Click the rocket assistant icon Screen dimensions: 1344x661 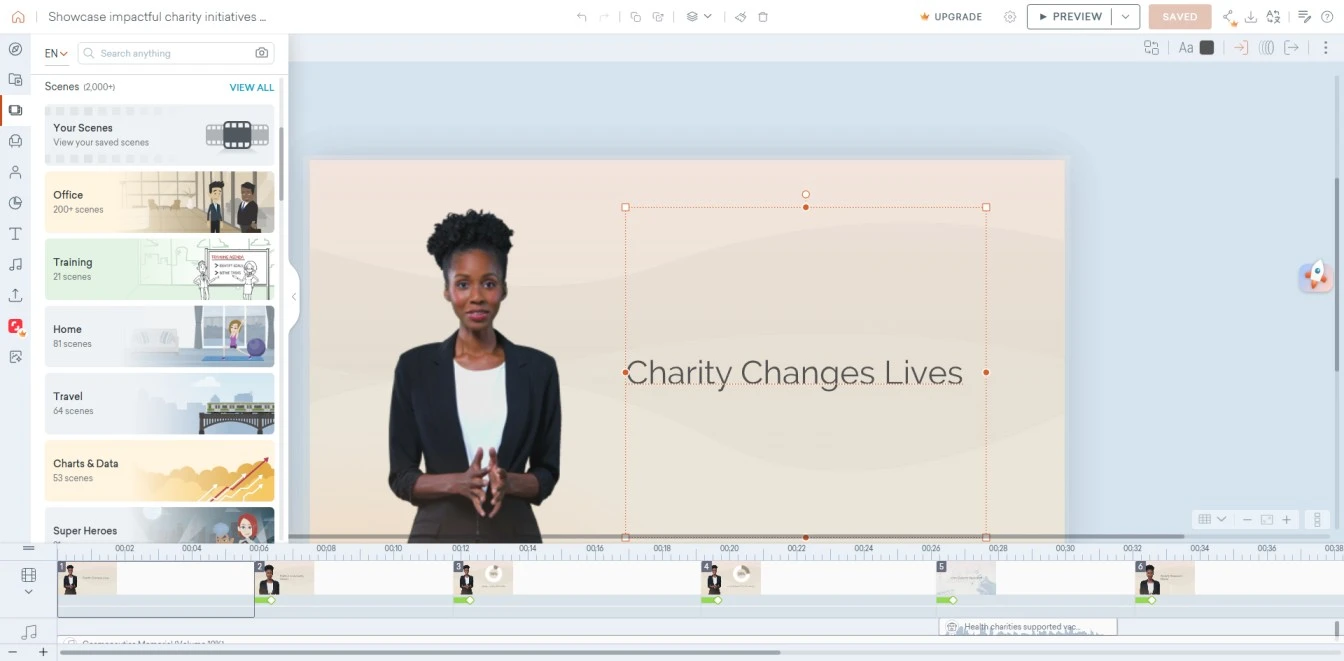[1315, 276]
